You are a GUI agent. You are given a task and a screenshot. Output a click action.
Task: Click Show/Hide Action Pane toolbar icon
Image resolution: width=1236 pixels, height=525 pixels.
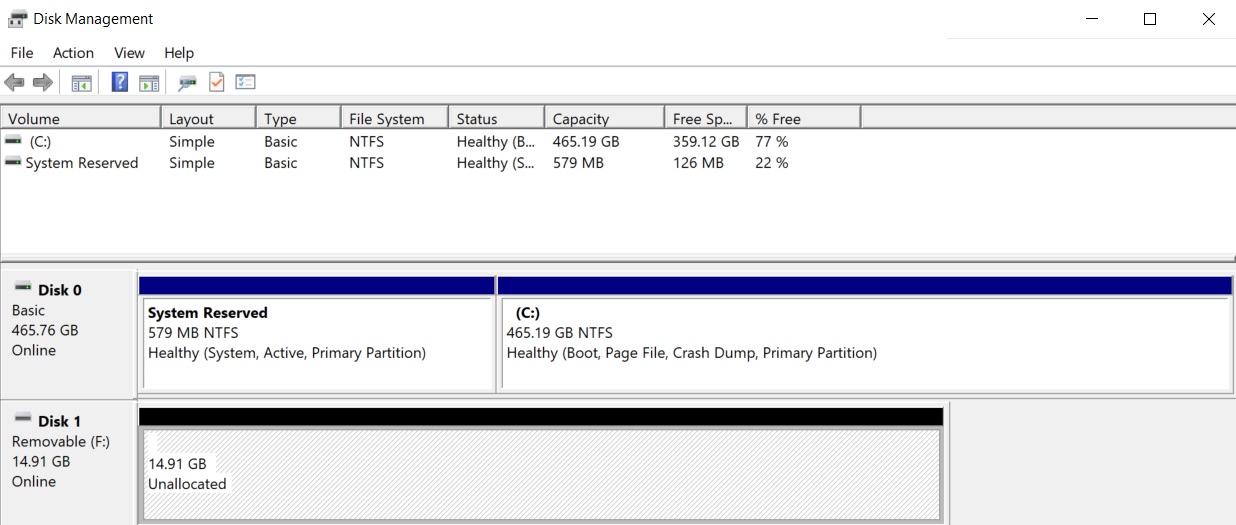pyautogui.click(x=149, y=83)
